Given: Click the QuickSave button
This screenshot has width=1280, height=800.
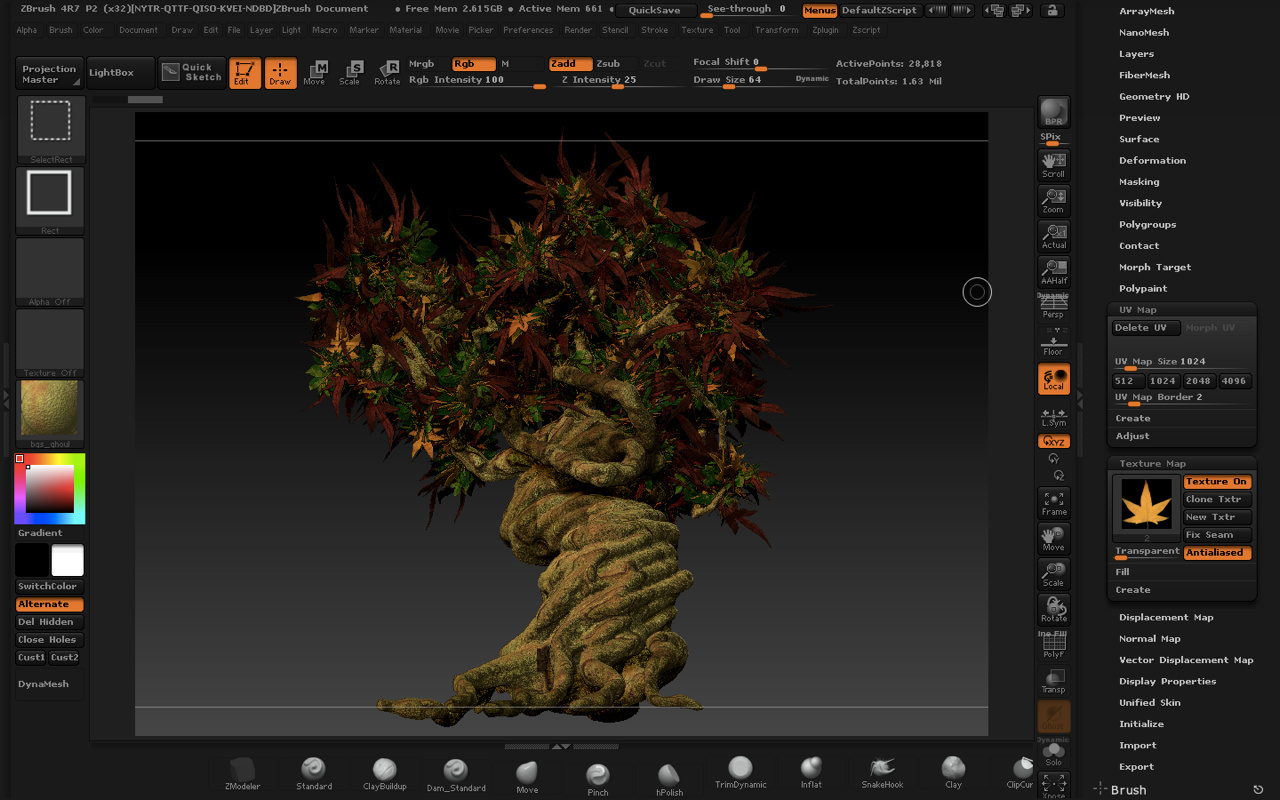Looking at the screenshot, I should tap(656, 10).
